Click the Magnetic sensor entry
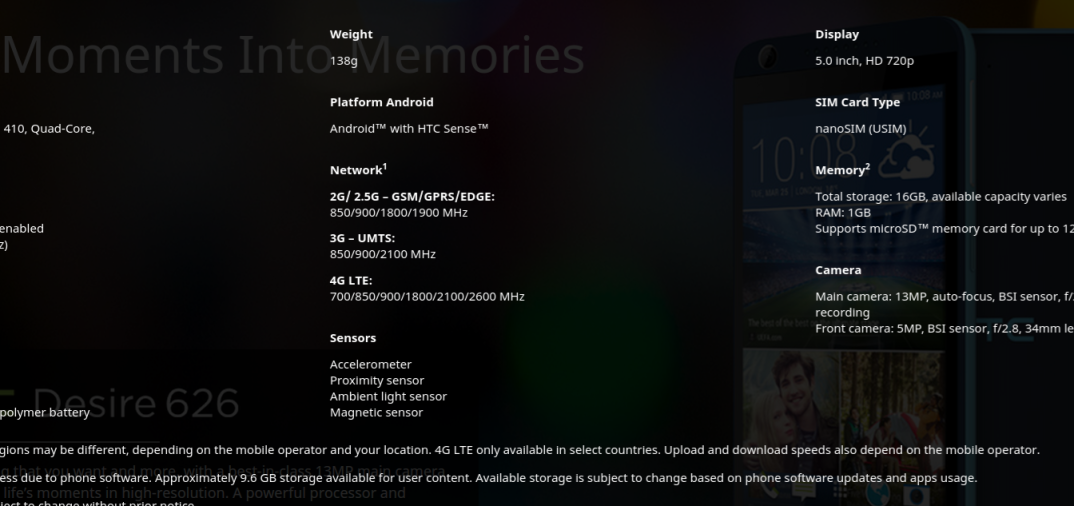The width and height of the screenshot is (1074, 506). click(376, 412)
